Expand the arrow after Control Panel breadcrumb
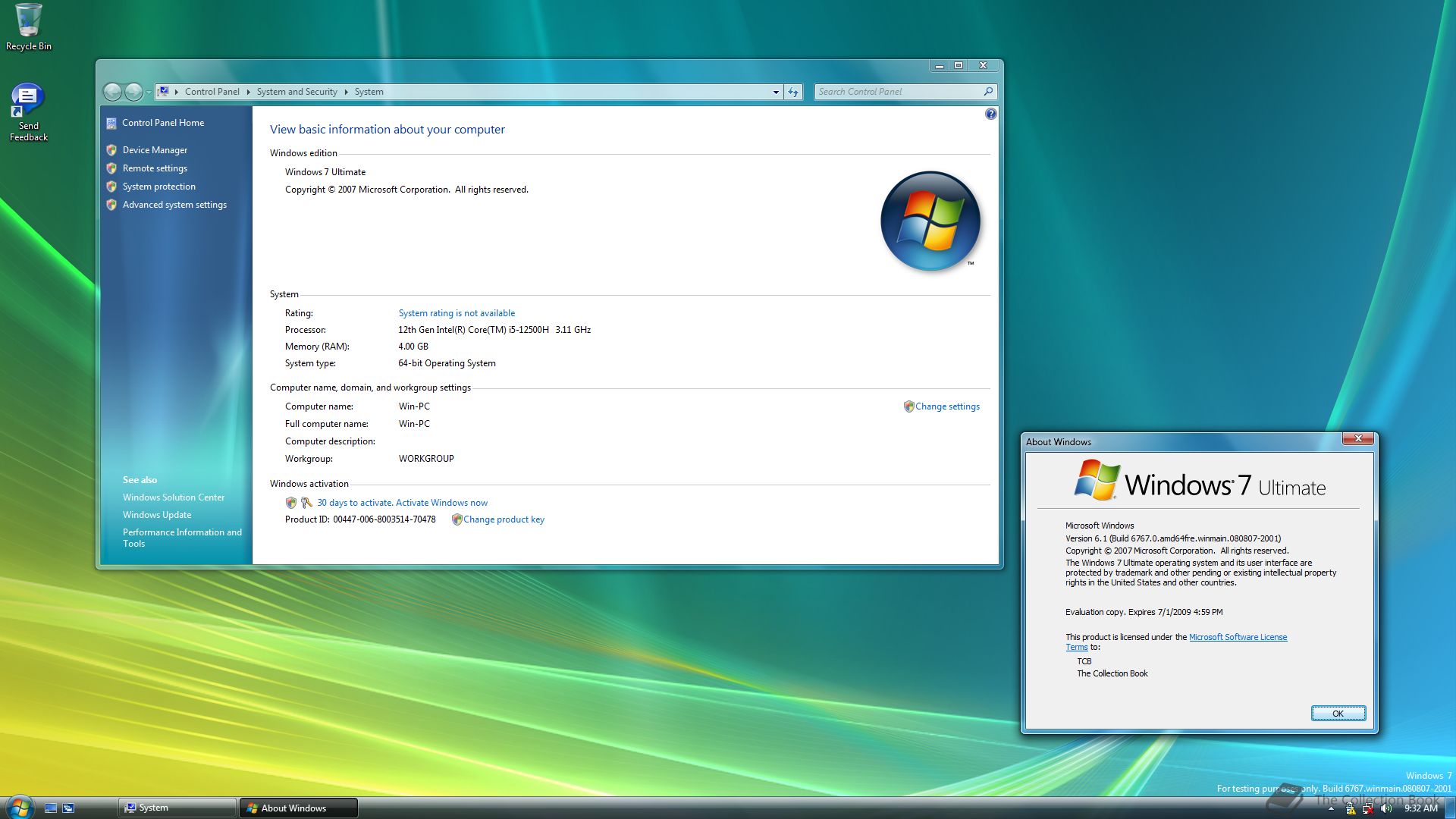 point(248,92)
